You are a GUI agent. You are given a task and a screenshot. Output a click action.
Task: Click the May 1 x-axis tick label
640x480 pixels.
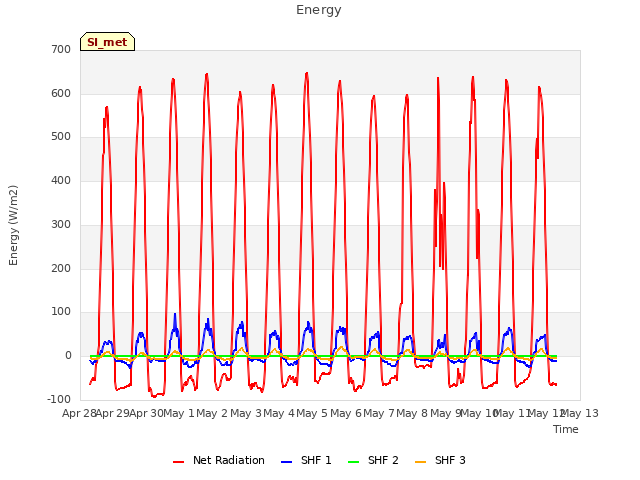179,413
